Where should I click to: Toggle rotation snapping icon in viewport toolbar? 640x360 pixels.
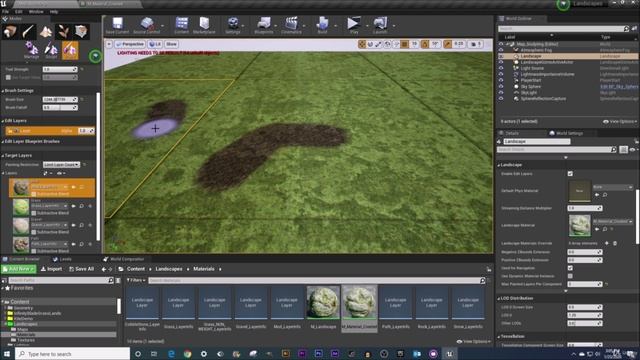(x=425, y=44)
